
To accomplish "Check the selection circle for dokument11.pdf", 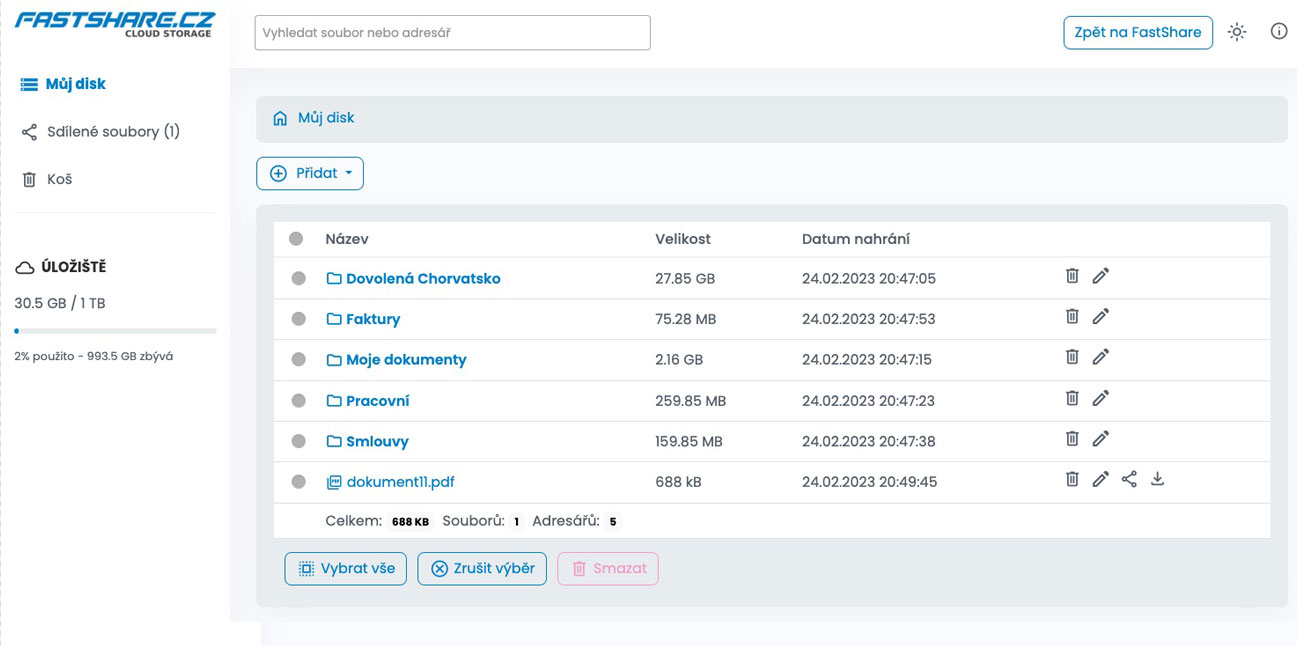I will 298,482.
